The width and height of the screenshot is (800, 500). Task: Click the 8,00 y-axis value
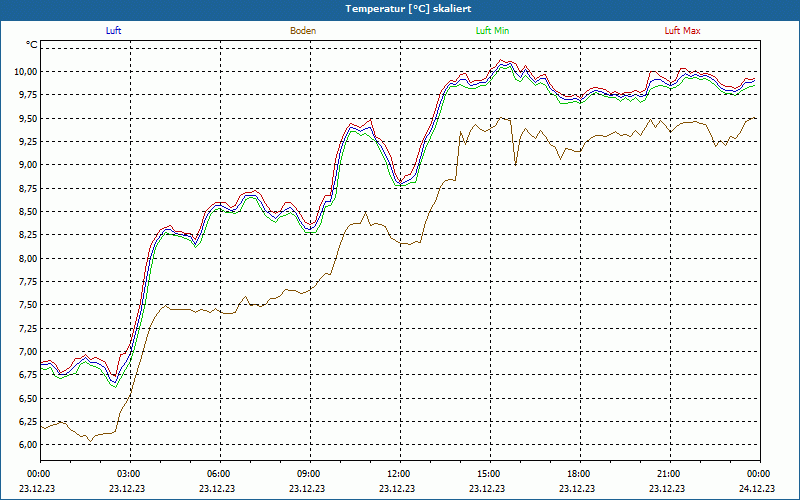27,258
